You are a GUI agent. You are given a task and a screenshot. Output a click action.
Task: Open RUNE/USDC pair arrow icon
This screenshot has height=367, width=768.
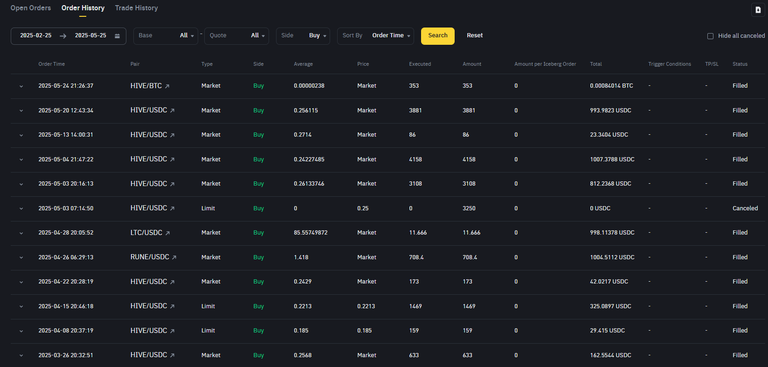pyautogui.click(x=174, y=257)
